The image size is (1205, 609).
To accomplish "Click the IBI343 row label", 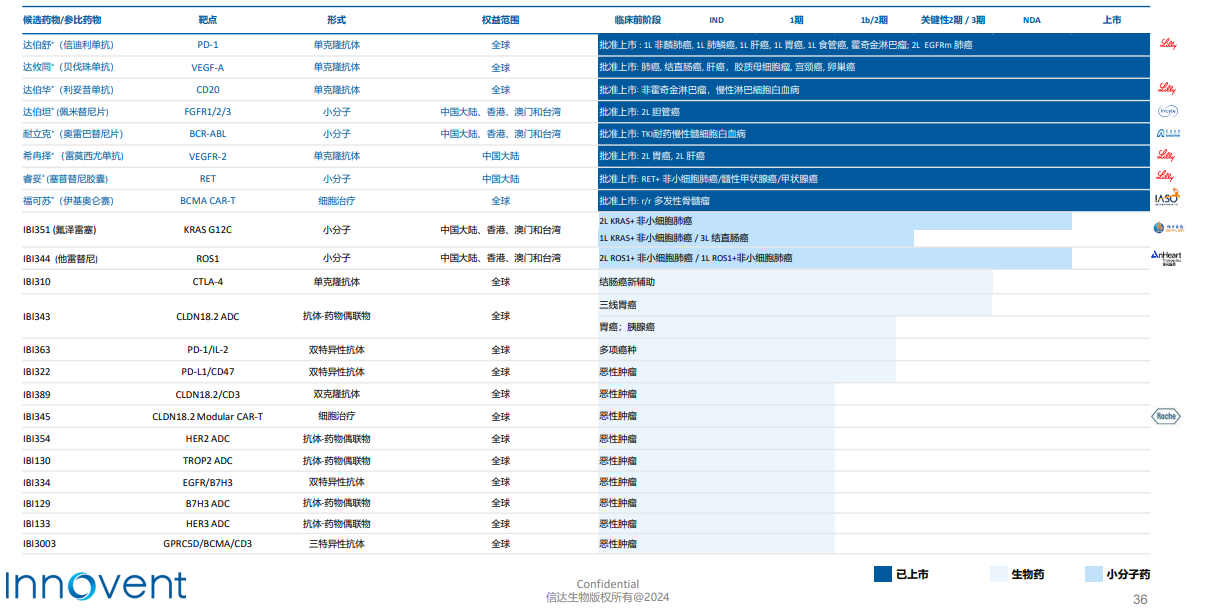I will tap(36, 316).
